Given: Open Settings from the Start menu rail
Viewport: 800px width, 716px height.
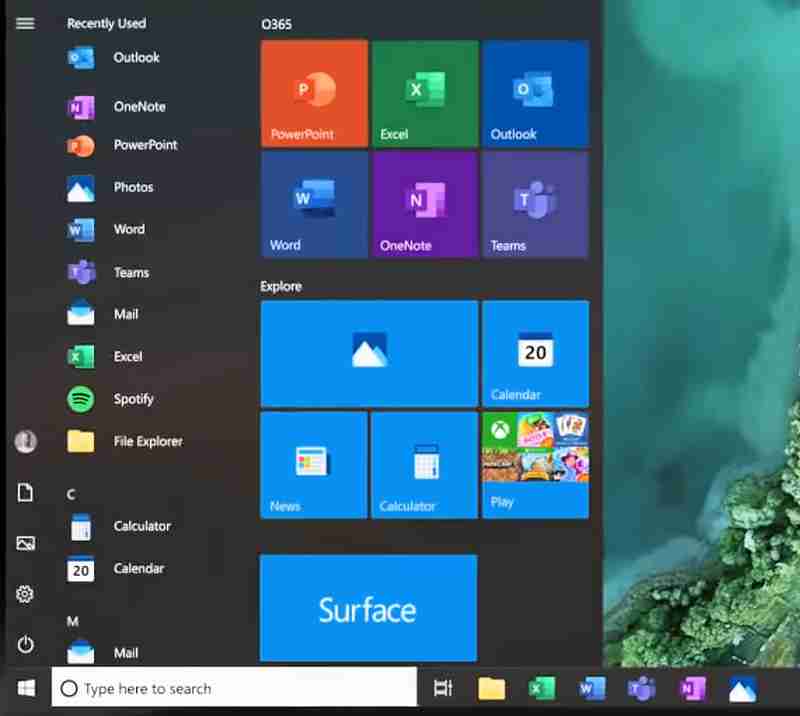Looking at the screenshot, I should (x=25, y=593).
